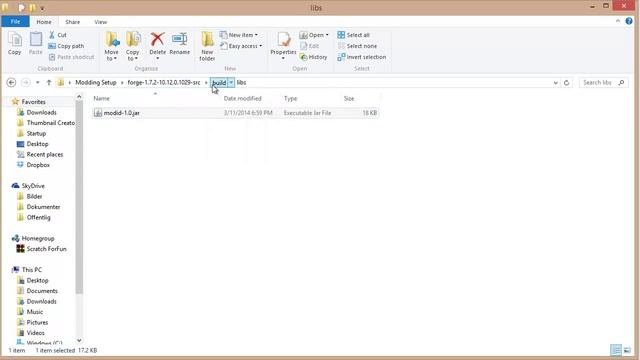The height and width of the screenshot is (360, 640).
Task: Go back with the Back arrow
Action: [11, 82]
